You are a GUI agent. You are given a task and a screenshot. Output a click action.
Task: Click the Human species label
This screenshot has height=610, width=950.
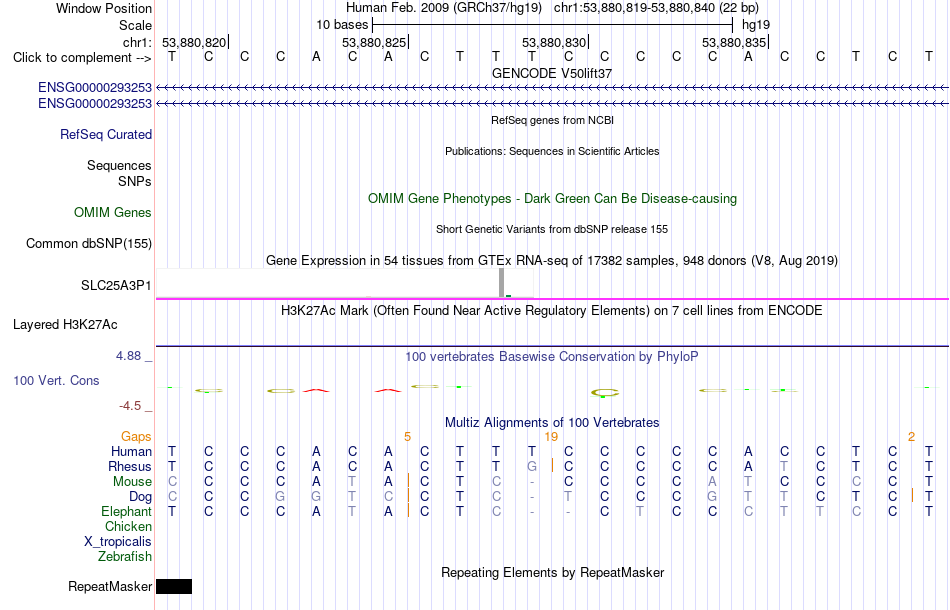point(131,451)
